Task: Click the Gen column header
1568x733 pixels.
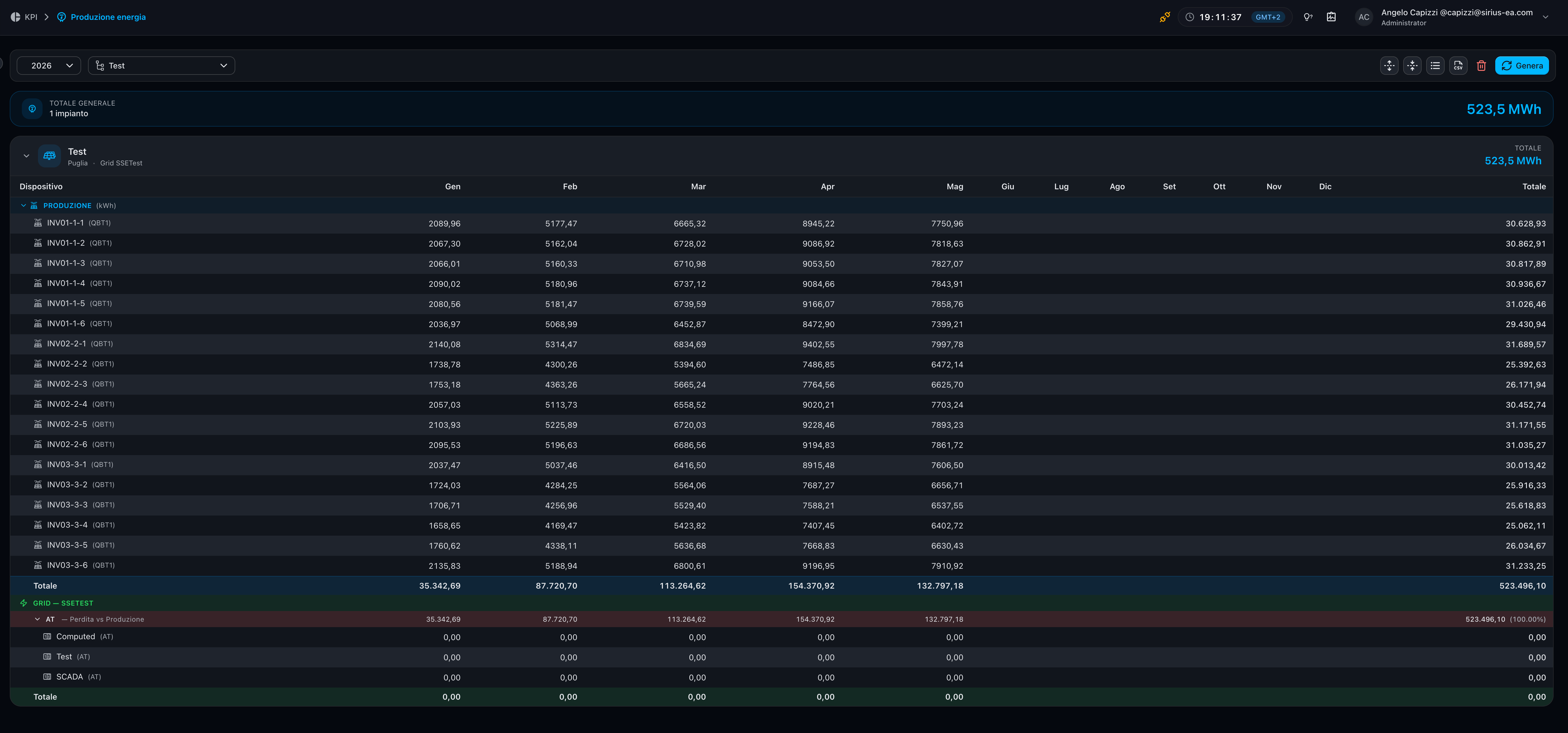Action: [452, 186]
